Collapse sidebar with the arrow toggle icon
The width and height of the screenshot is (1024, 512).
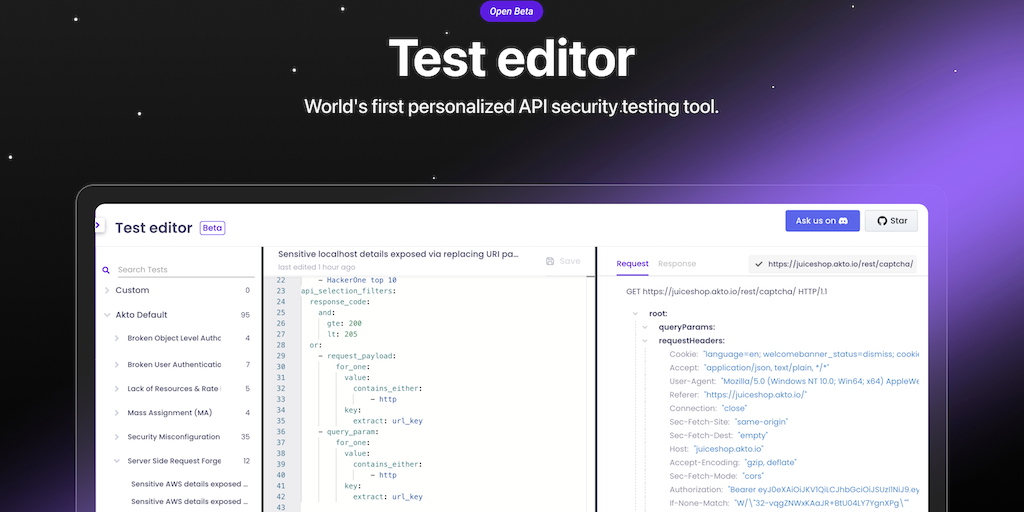pyautogui.click(x=98, y=225)
